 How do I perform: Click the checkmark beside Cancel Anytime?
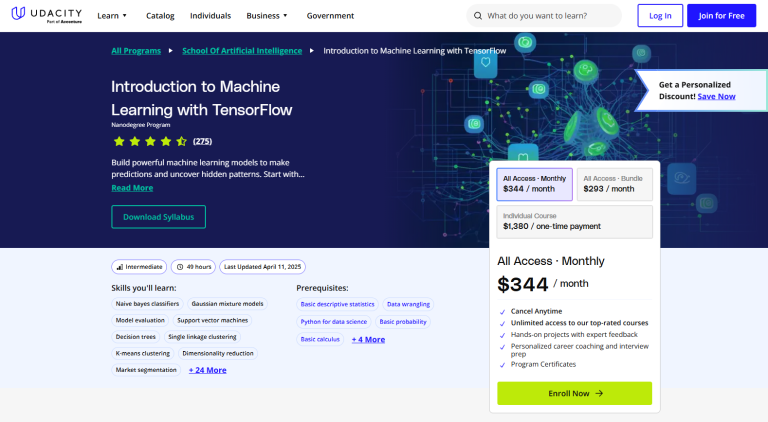click(502, 312)
